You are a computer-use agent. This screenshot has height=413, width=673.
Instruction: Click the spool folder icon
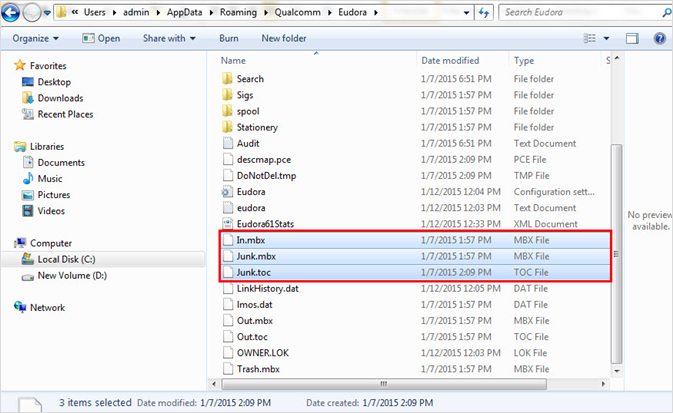227,111
